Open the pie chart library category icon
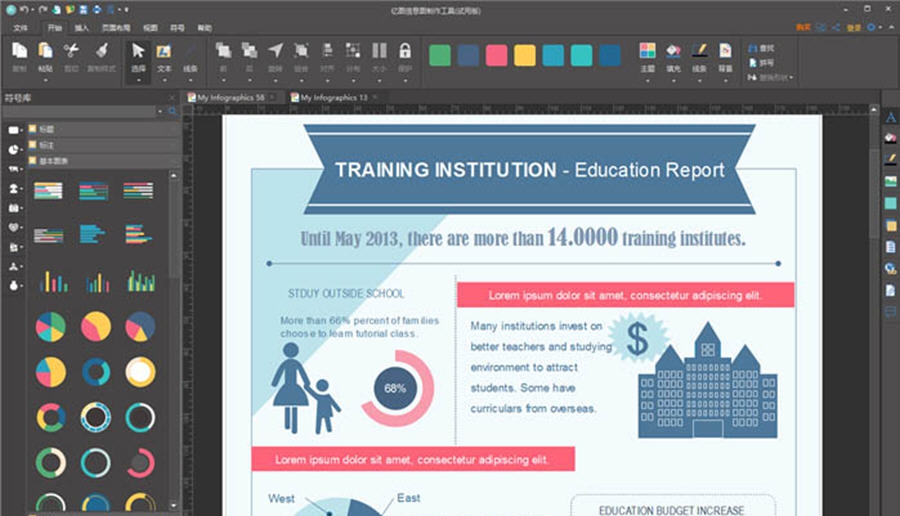This screenshot has height=516, width=900. [x=13, y=149]
